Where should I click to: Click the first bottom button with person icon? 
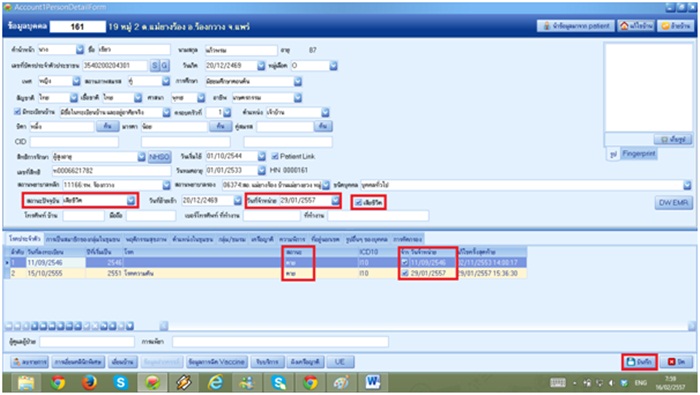click(29, 362)
